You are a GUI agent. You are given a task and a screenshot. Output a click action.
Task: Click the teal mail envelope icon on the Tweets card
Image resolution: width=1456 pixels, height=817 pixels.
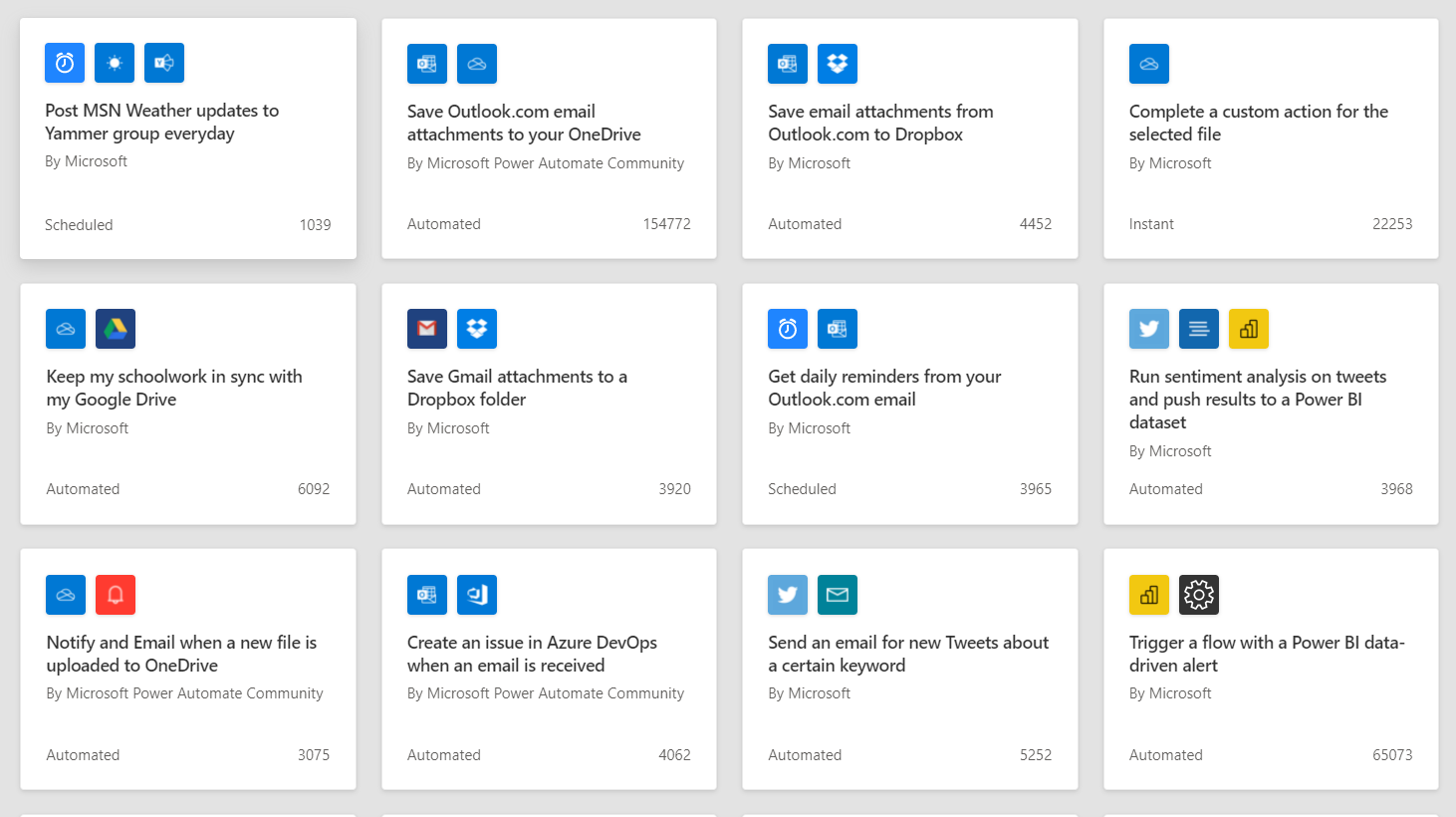click(838, 595)
